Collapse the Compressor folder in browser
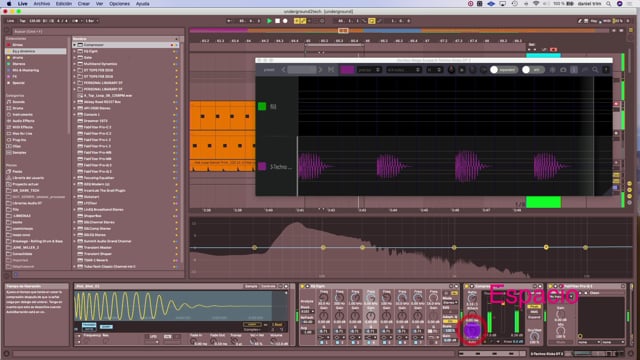Screen dimensions: 640x360 coord(75,45)
